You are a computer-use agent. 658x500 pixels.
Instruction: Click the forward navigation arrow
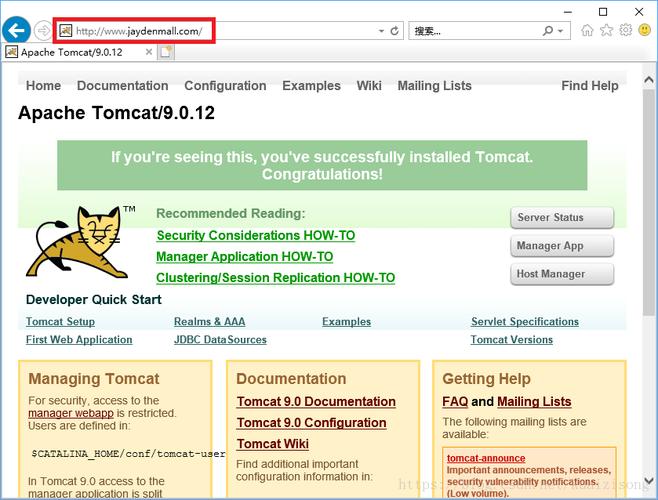tap(42, 31)
